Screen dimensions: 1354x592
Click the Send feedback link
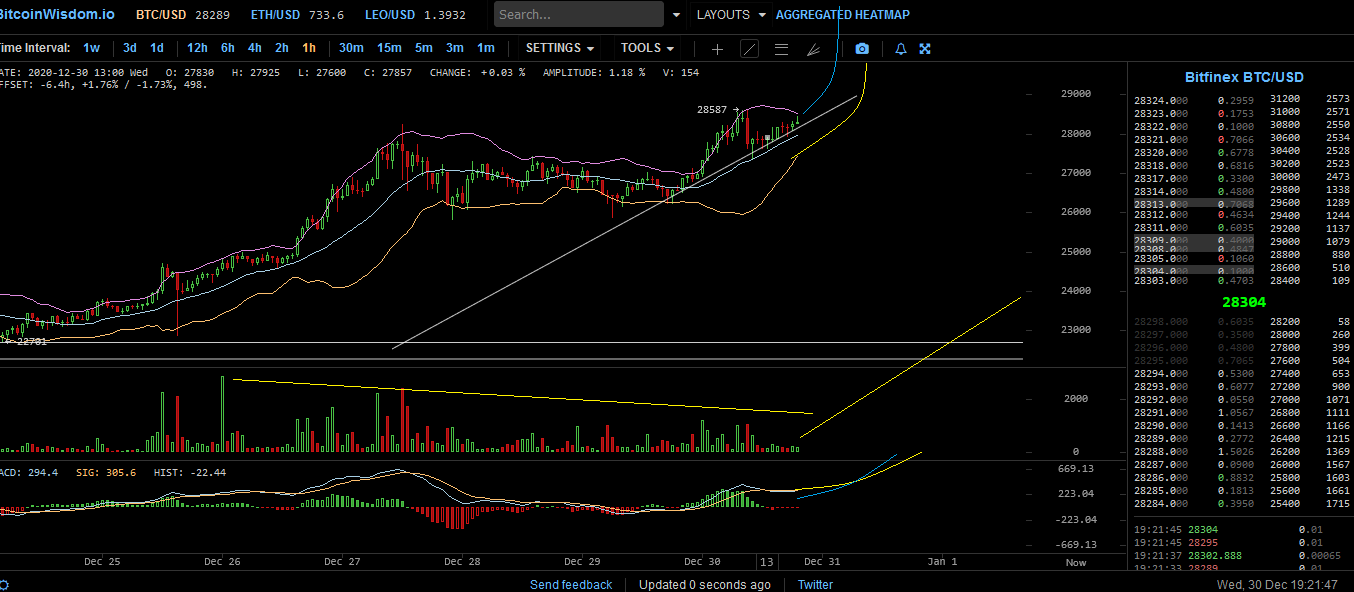pos(571,584)
